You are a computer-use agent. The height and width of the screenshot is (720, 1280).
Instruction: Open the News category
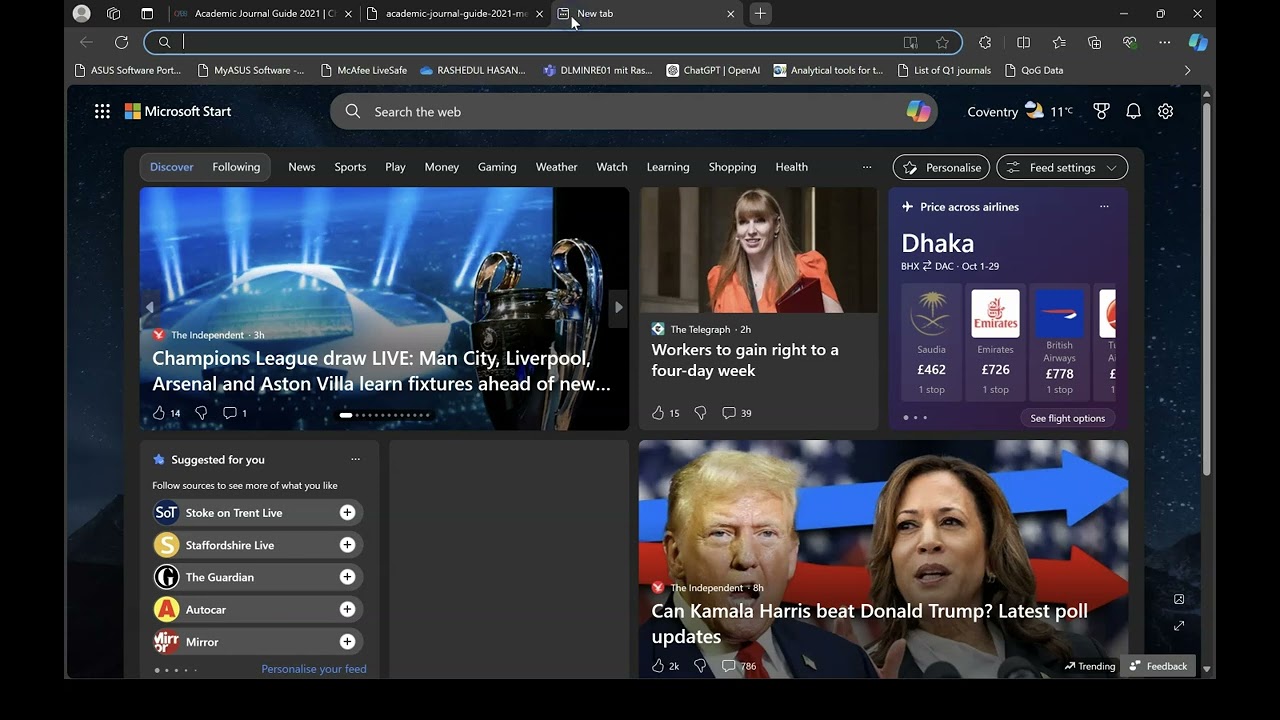point(302,167)
